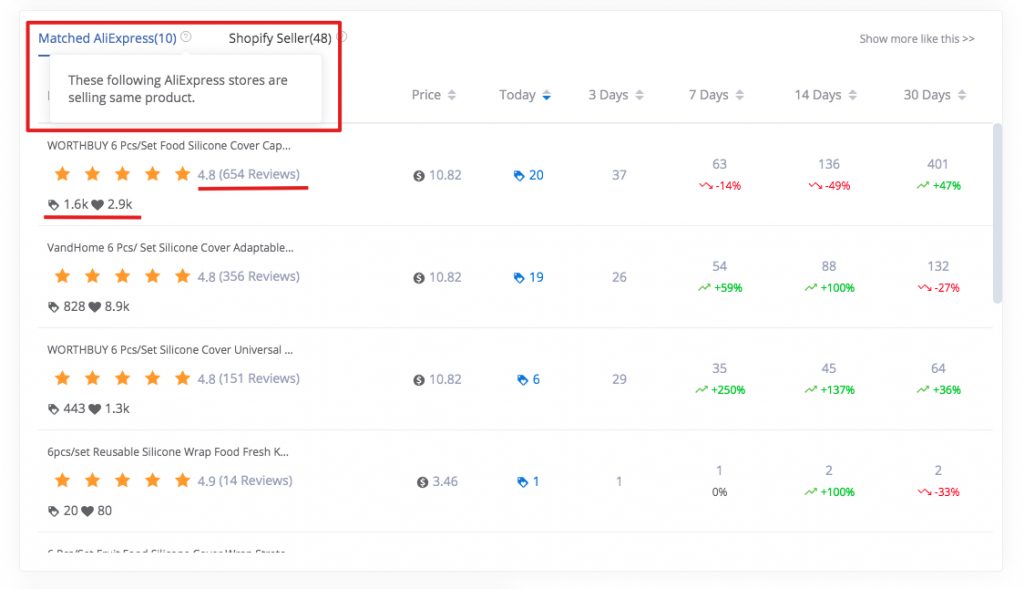Viewport: 1024px width, 589px height.
Task: Click the 4.8 (356 Reviews) rating text
Action: 248,276
